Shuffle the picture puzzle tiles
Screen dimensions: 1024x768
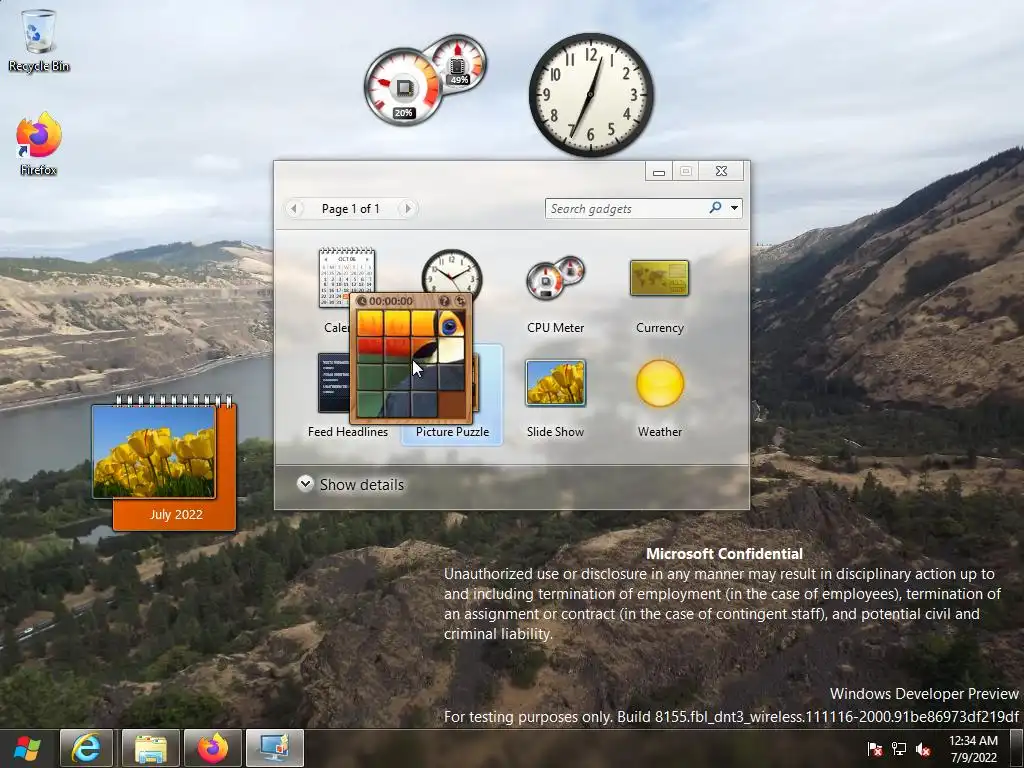460,301
